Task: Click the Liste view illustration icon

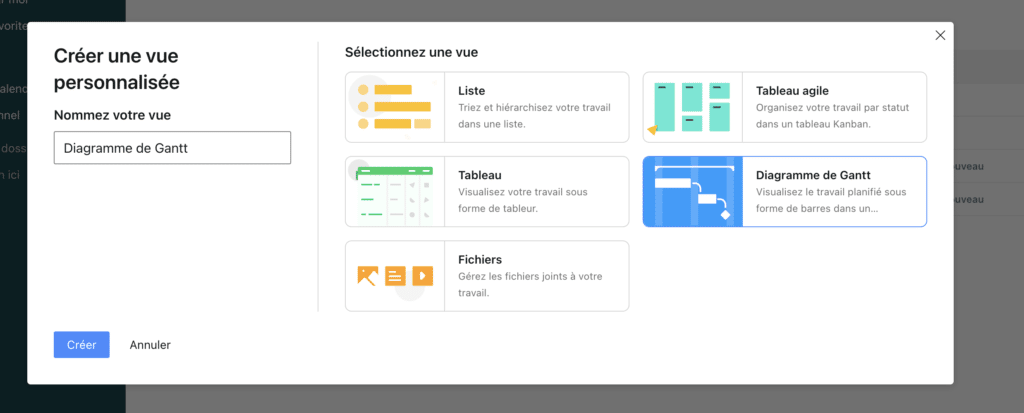Action: click(394, 107)
